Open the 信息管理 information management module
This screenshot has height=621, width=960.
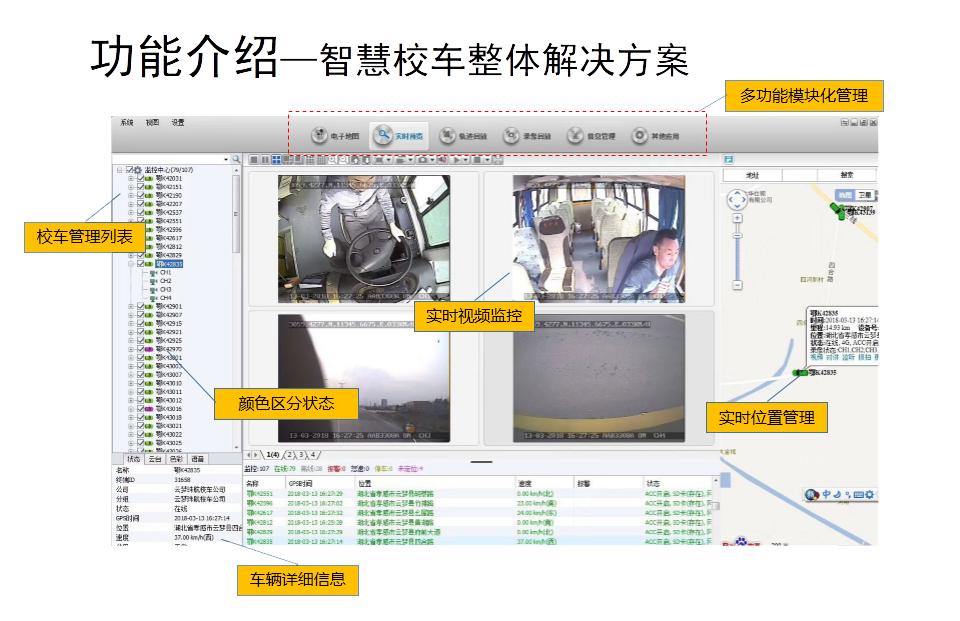[588, 136]
